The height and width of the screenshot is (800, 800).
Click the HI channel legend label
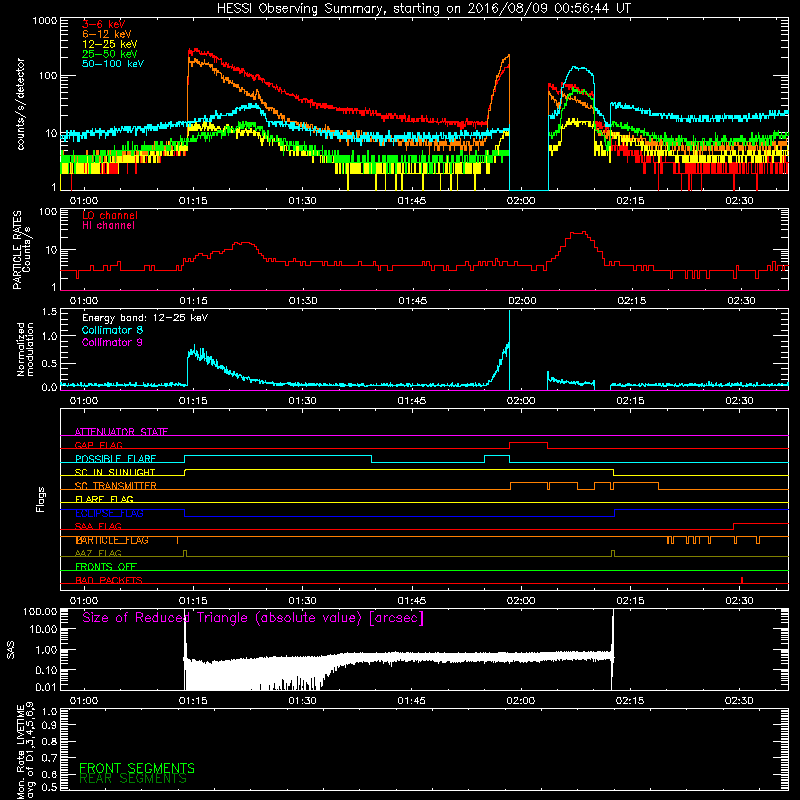108,226
